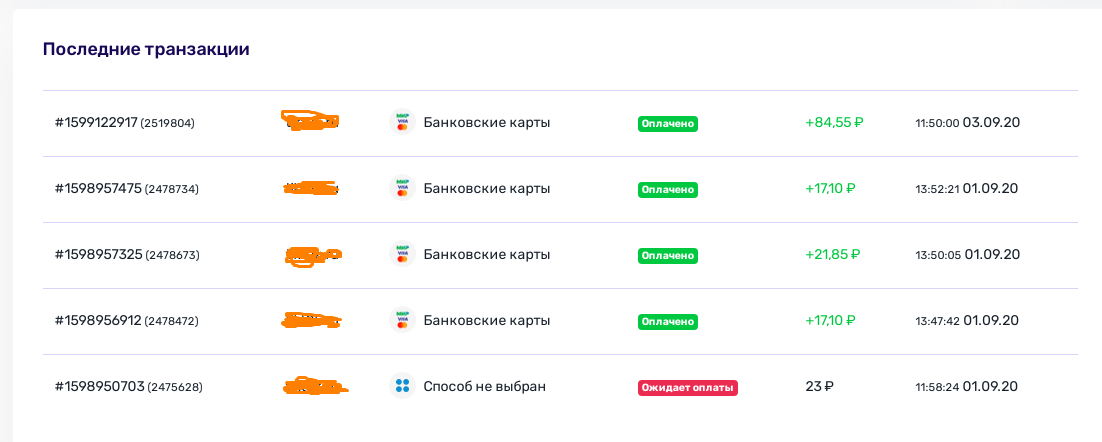Click 'Оплачено' badge for the +21,85 ₽ payment
Image resolution: width=1102 pixels, height=442 pixels.
(x=667, y=256)
